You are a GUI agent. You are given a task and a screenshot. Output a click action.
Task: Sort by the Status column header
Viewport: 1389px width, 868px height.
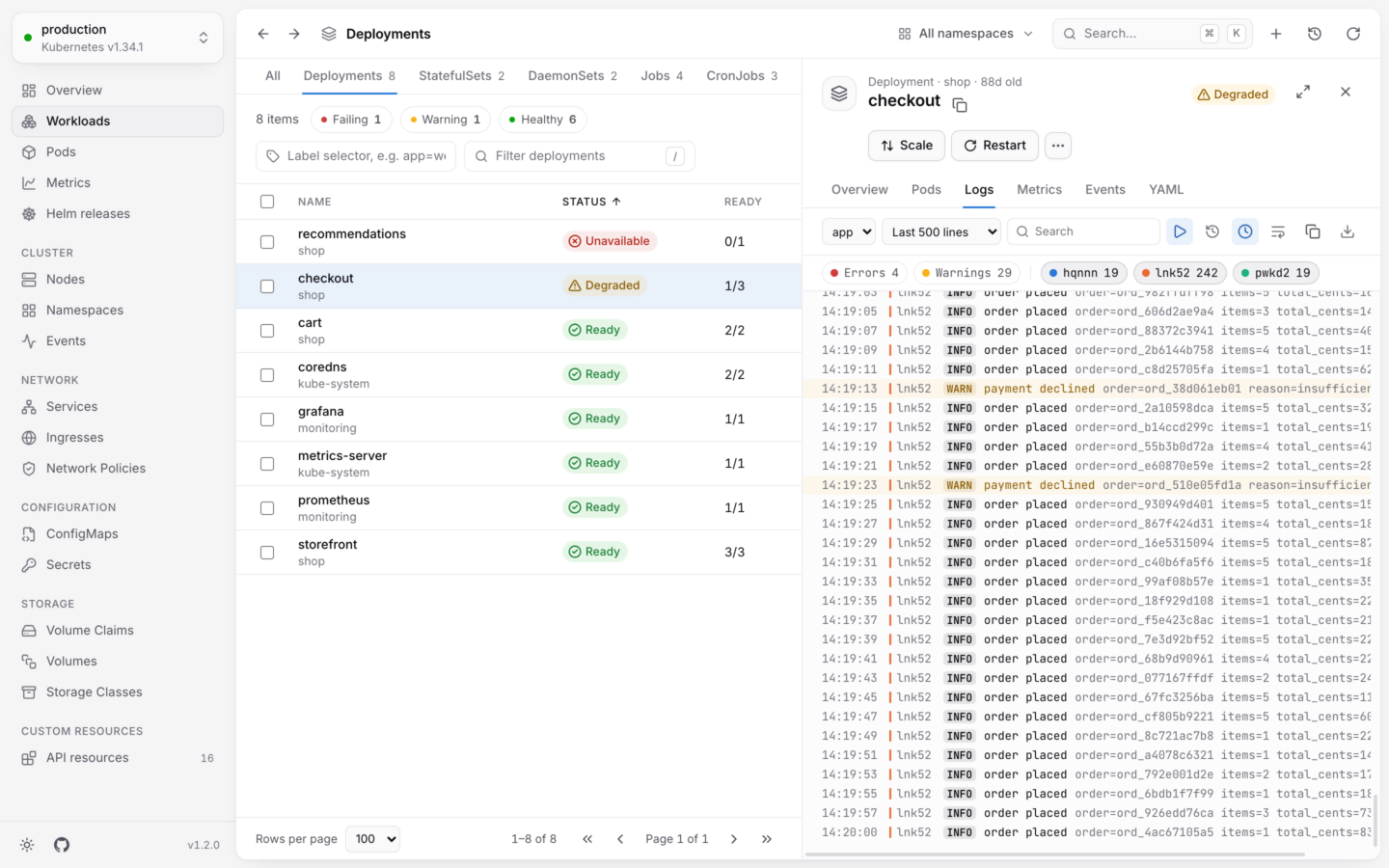click(591, 202)
